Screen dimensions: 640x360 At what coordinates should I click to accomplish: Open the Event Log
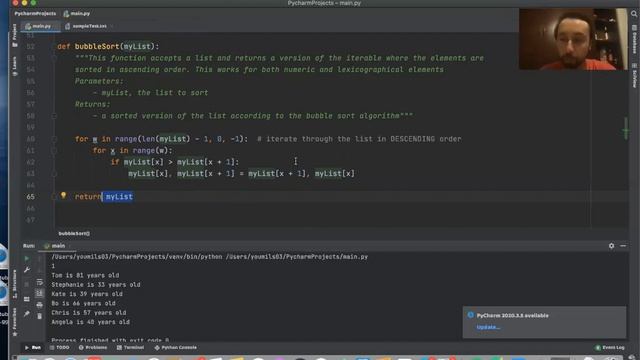pyautogui.click(x=610, y=347)
